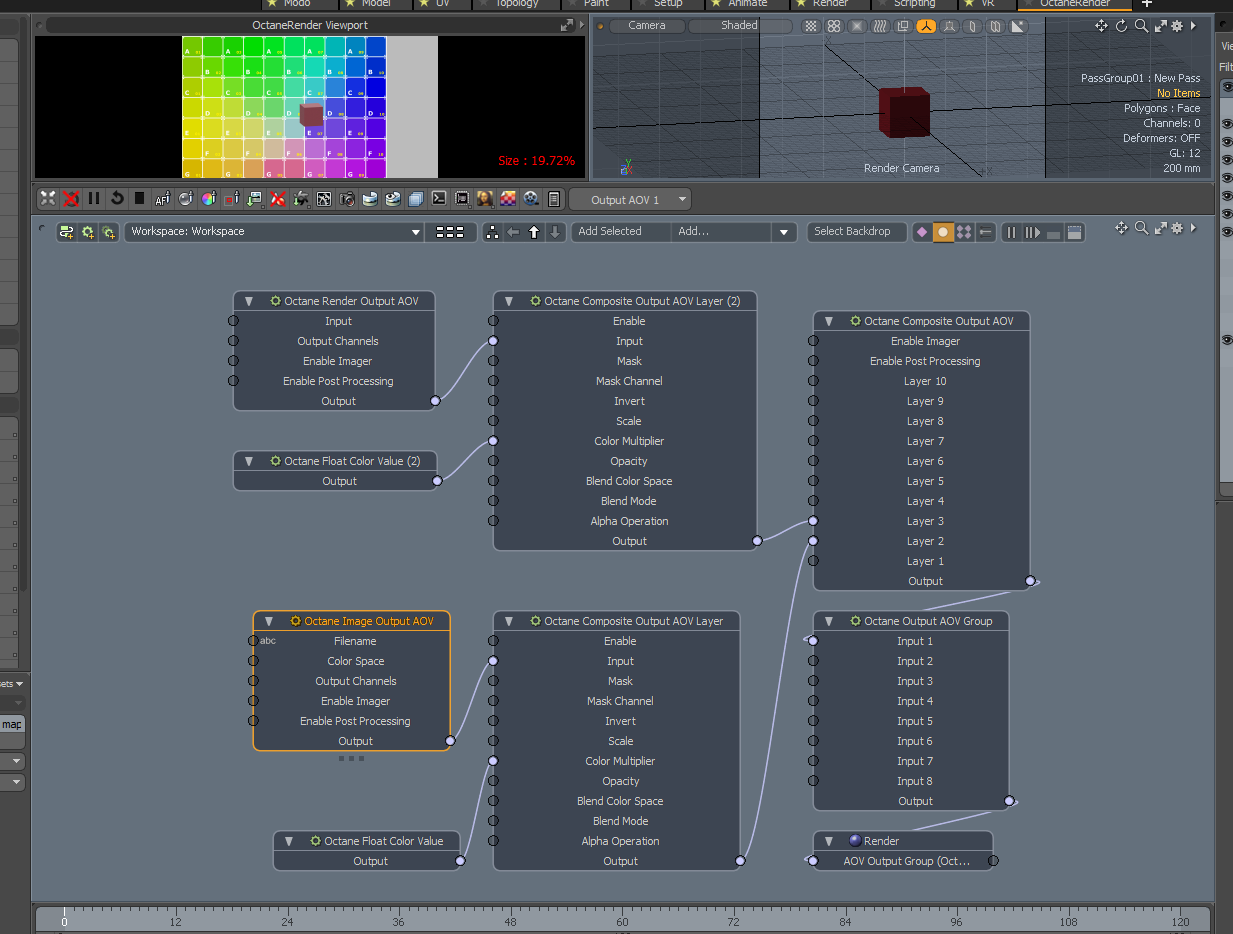The image size is (1233, 934).
Task: Collapse the Render node
Action: pos(828,841)
